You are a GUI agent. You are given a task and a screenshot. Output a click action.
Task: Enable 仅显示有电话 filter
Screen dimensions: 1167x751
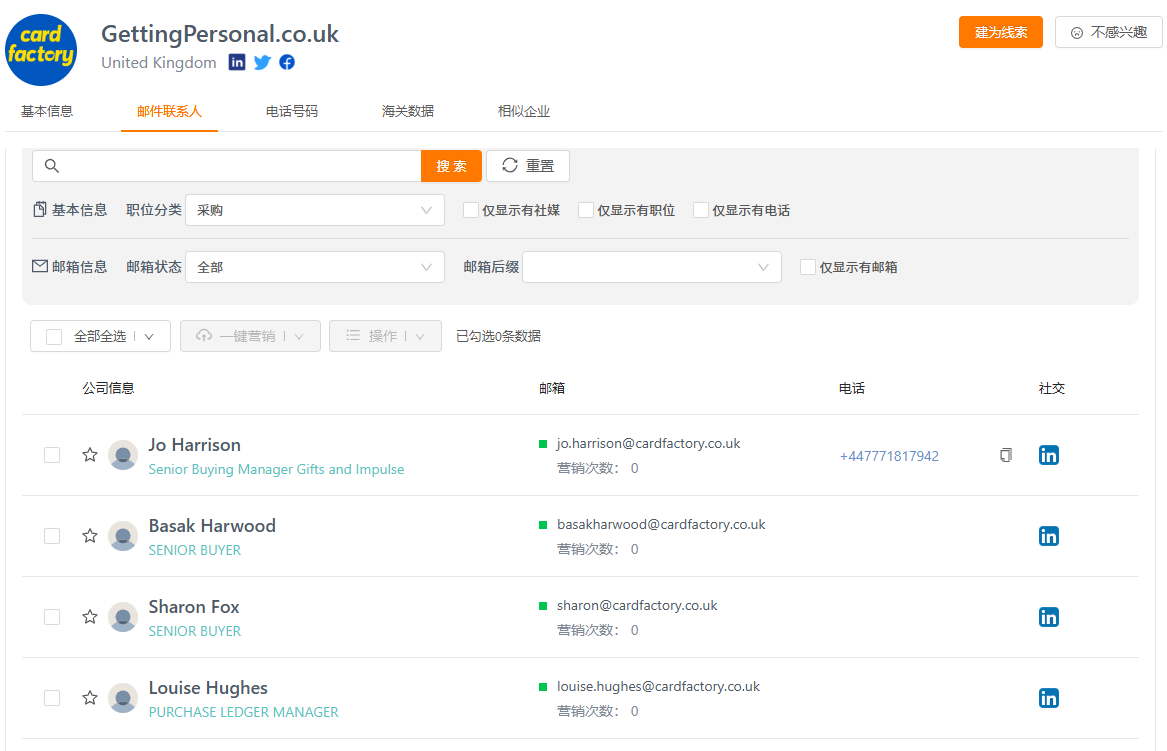tap(700, 211)
